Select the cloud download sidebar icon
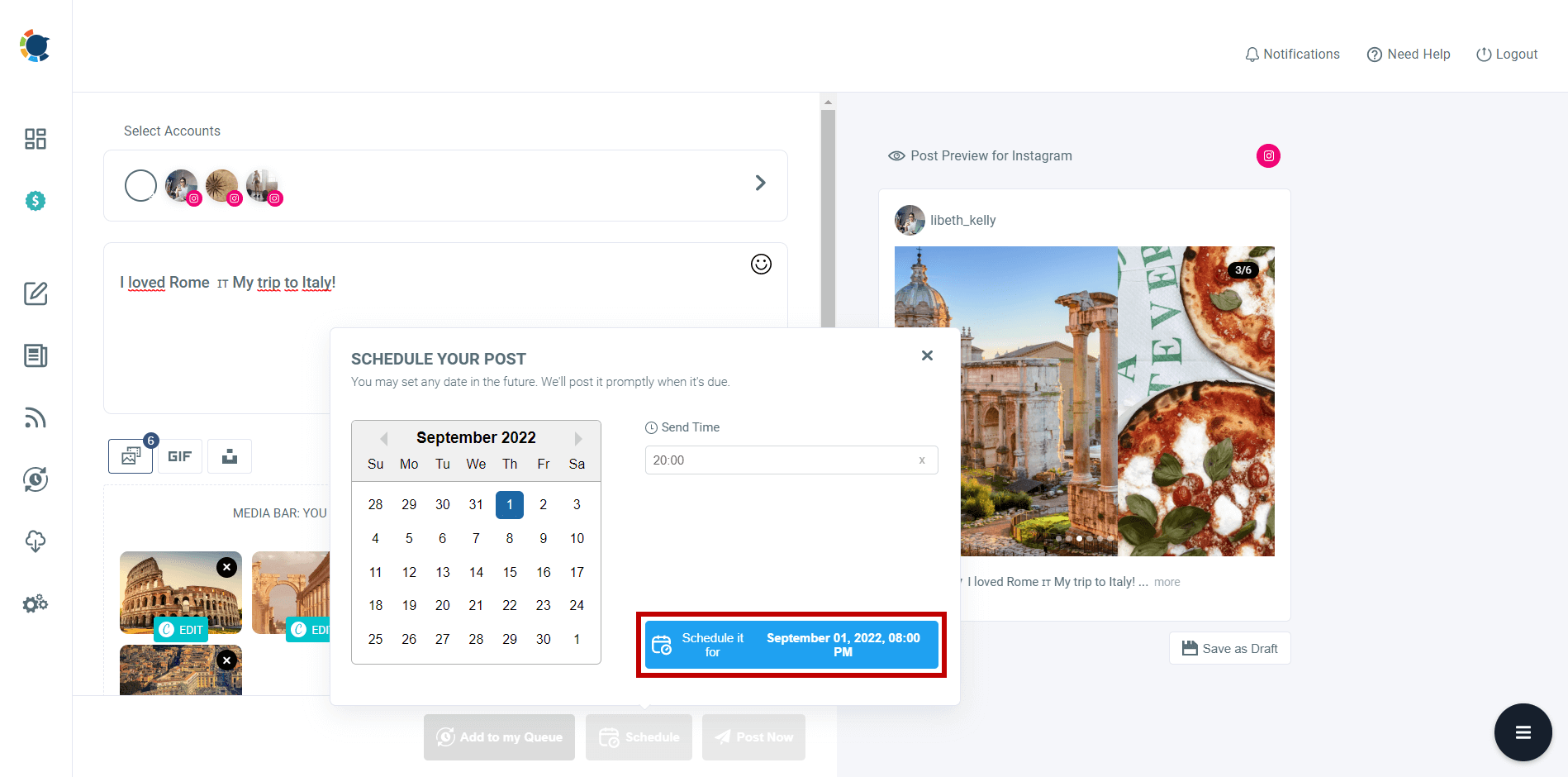Image resolution: width=1568 pixels, height=777 pixels. pos(35,541)
